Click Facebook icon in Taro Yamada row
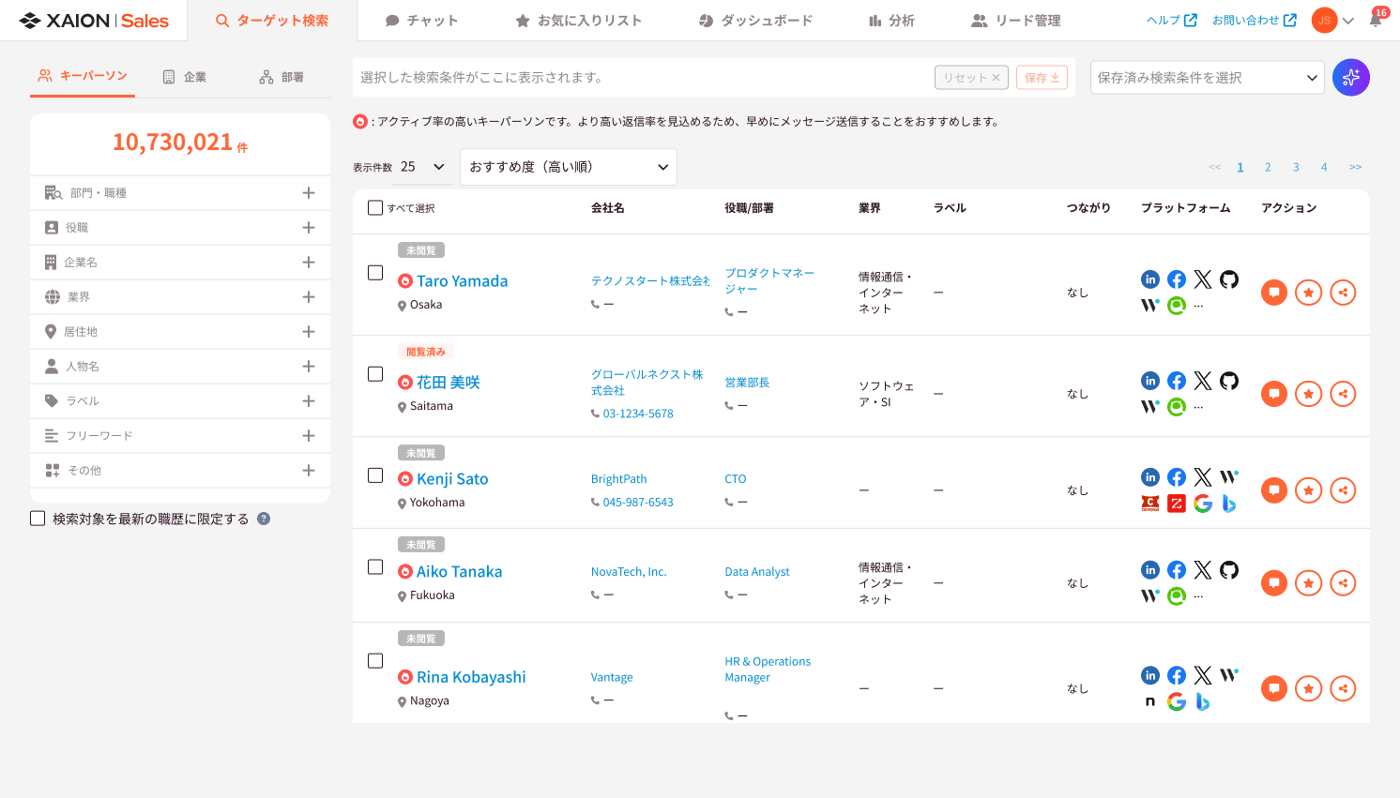 click(1176, 280)
